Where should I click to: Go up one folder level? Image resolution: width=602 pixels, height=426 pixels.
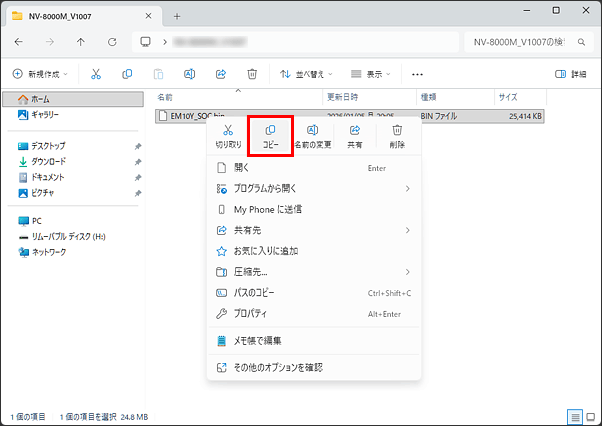tap(81, 42)
